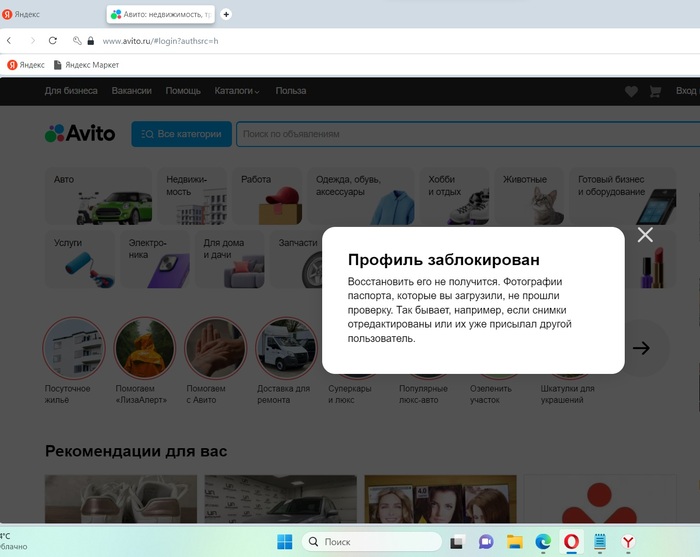This screenshot has height=557, width=700.
Task: Open the Польза link
Action: pos(291,91)
